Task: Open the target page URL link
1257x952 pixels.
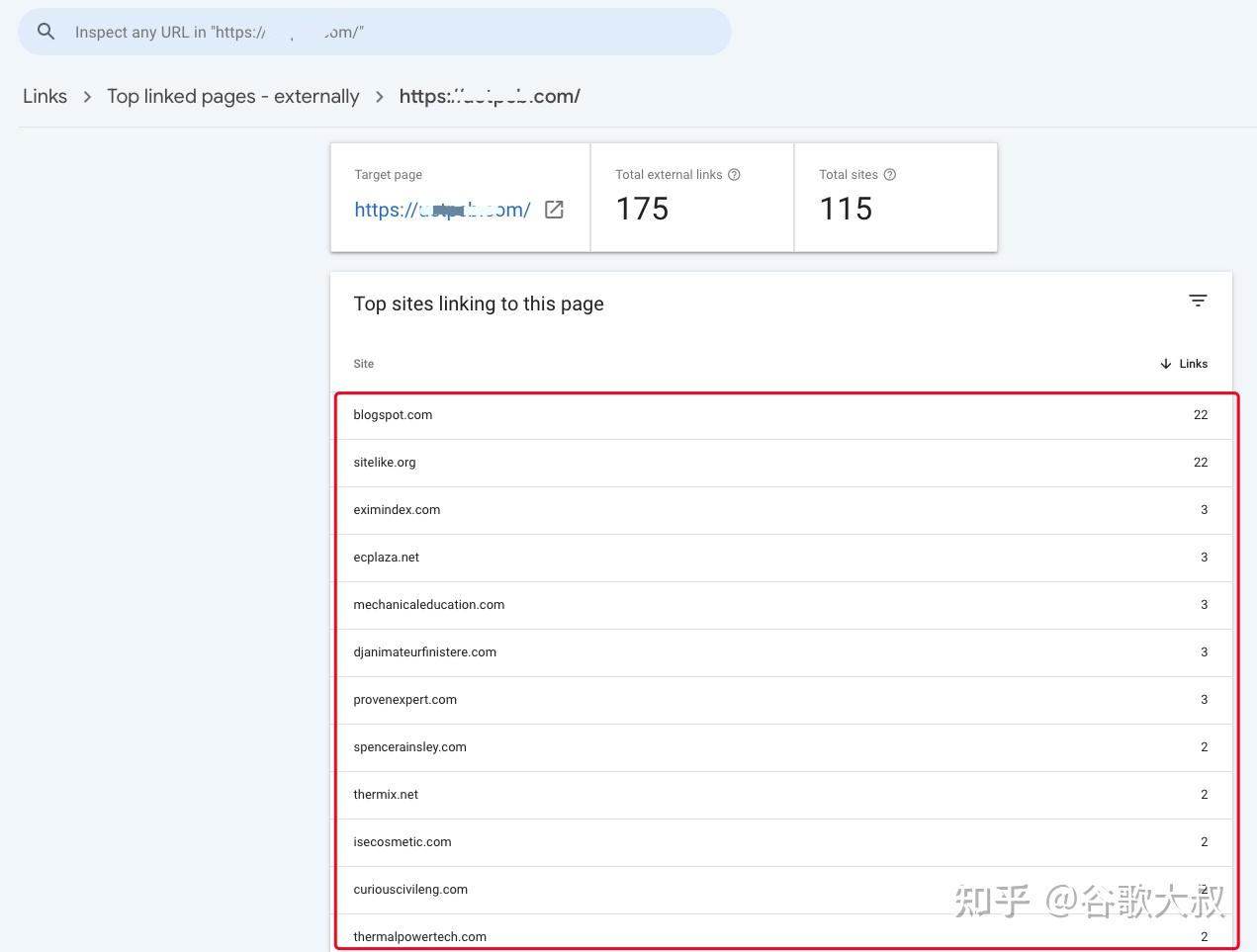Action: pyautogui.click(x=442, y=210)
